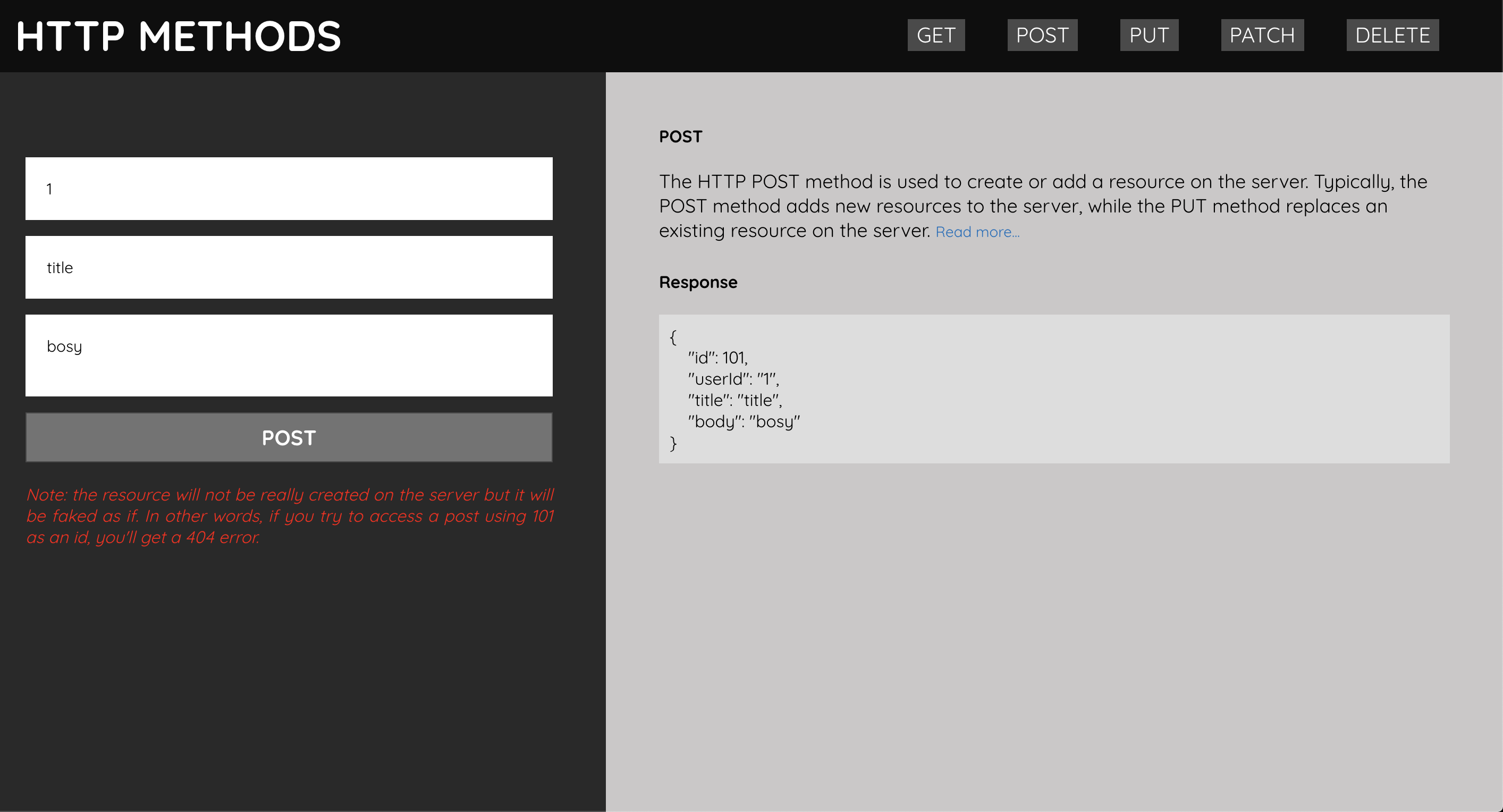Open the PUT method tab
This screenshot has width=1503, height=812.
(x=1149, y=35)
